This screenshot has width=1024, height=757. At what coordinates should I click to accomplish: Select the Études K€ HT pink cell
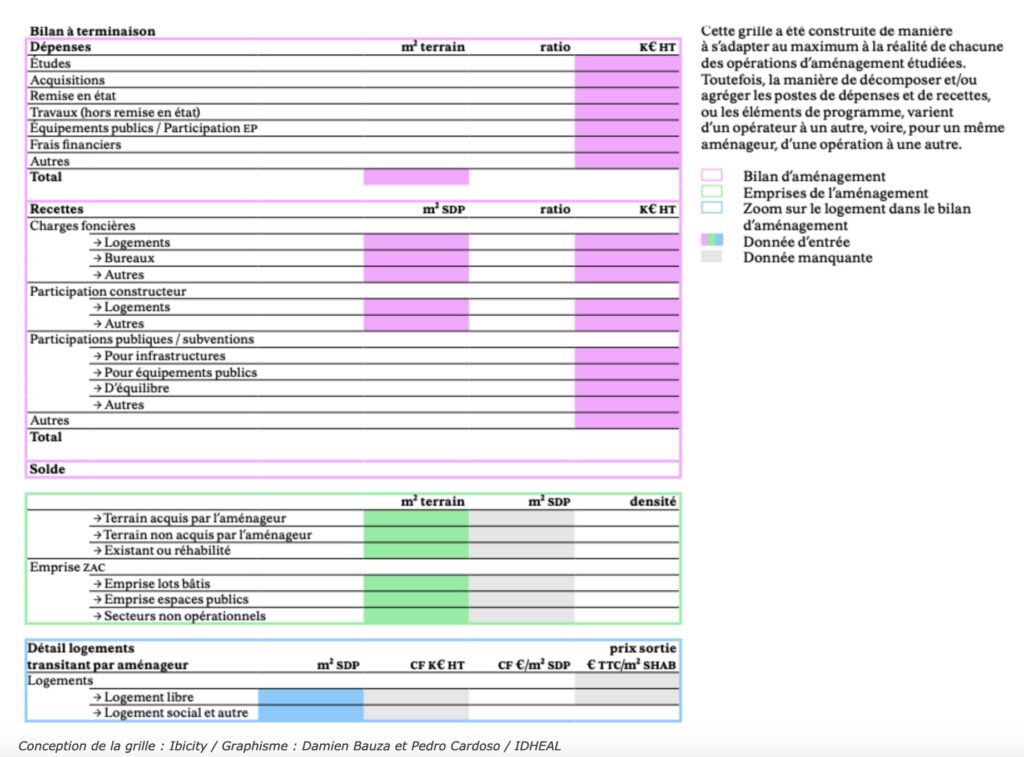pos(627,63)
